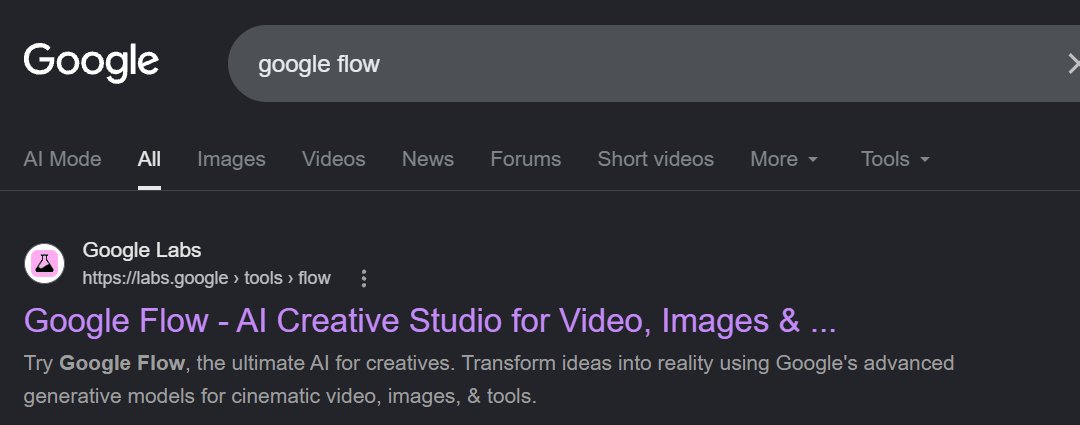Click the labs.google › tools › flow URL
This screenshot has width=1080, height=425.
pos(207,278)
